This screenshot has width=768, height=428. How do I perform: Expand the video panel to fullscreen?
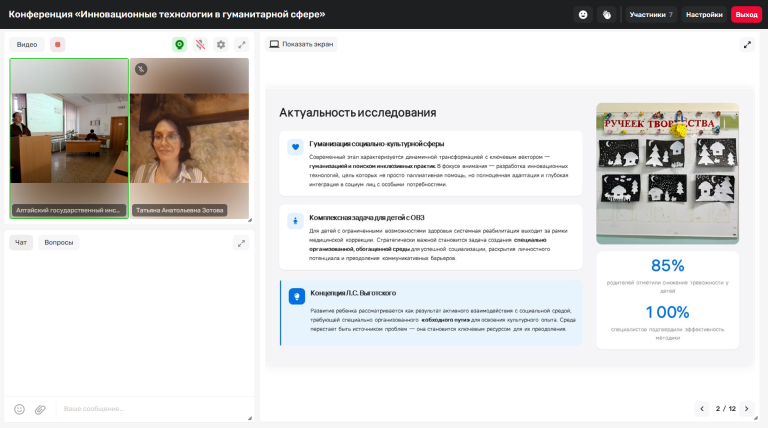coord(241,45)
